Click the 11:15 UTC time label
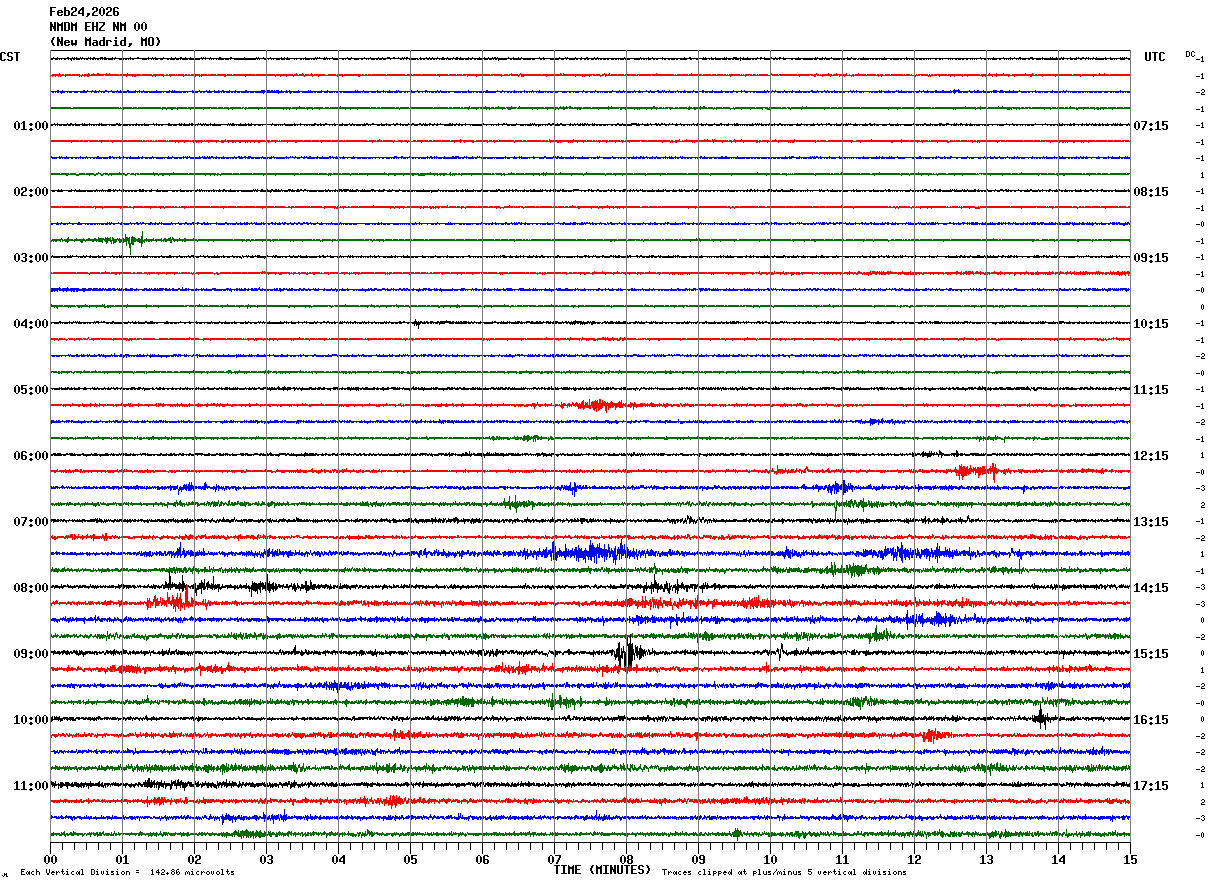 pyautogui.click(x=1151, y=390)
